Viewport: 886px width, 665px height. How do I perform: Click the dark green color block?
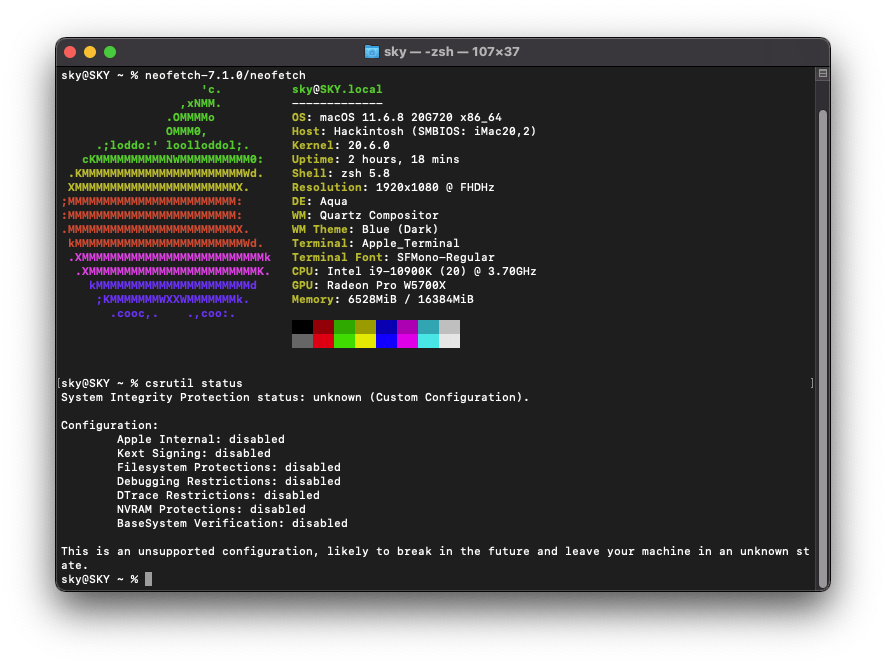[344, 327]
